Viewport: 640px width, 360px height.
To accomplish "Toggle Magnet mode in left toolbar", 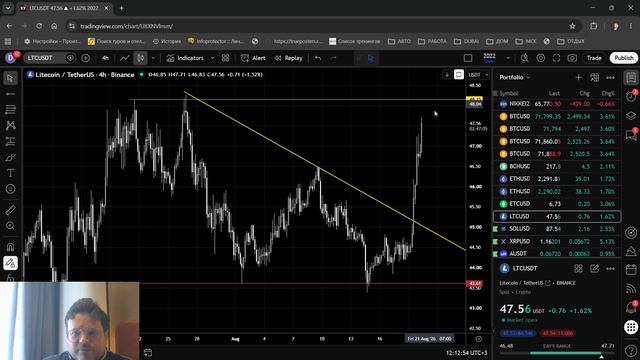I will click(x=10, y=247).
